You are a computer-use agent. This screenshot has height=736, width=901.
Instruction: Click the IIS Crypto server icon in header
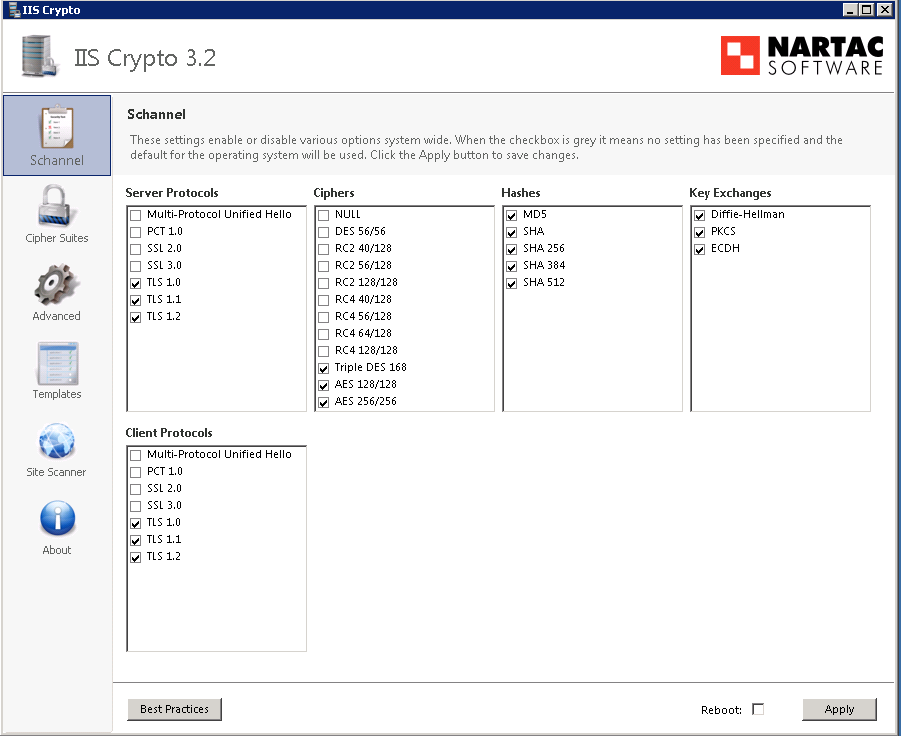click(x=40, y=56)
